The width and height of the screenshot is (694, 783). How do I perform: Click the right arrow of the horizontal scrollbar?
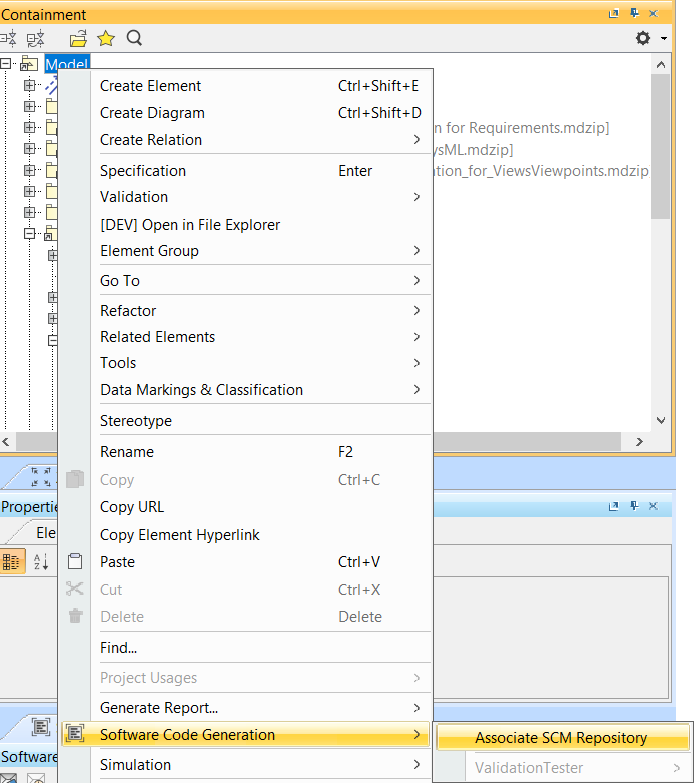coord(639,442)
